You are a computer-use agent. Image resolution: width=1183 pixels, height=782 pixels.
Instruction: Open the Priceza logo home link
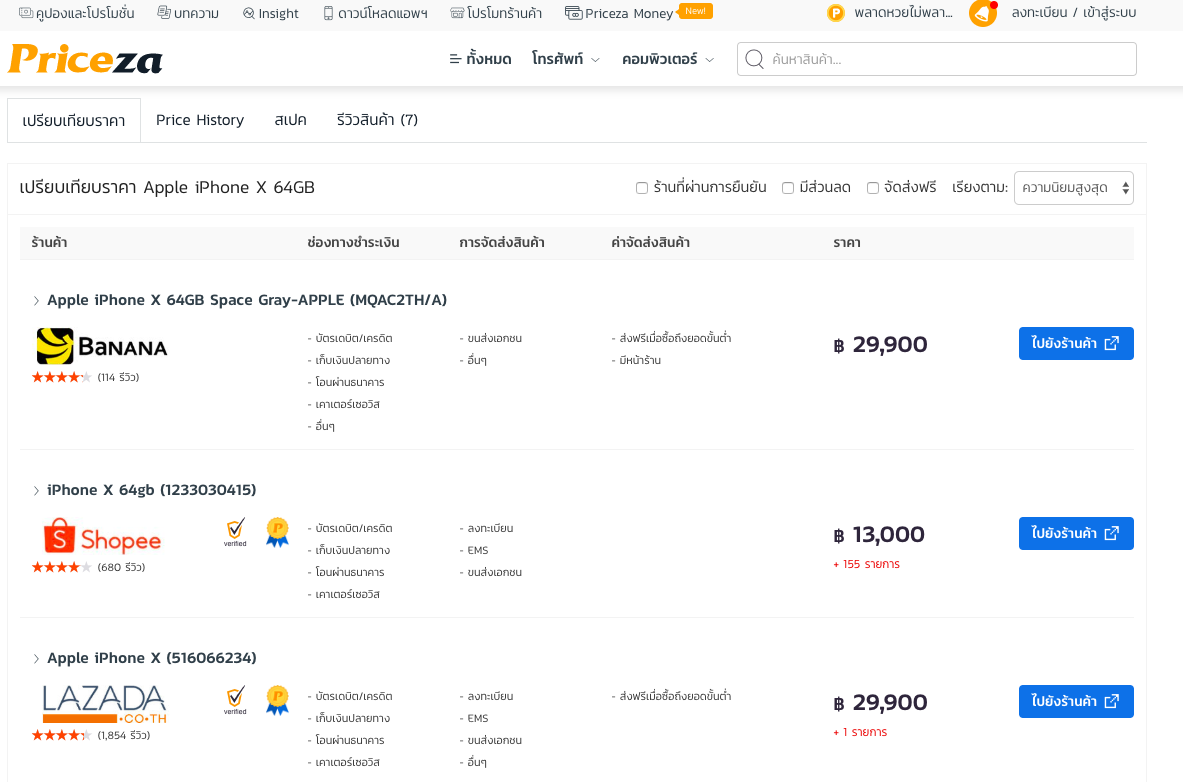85,59
